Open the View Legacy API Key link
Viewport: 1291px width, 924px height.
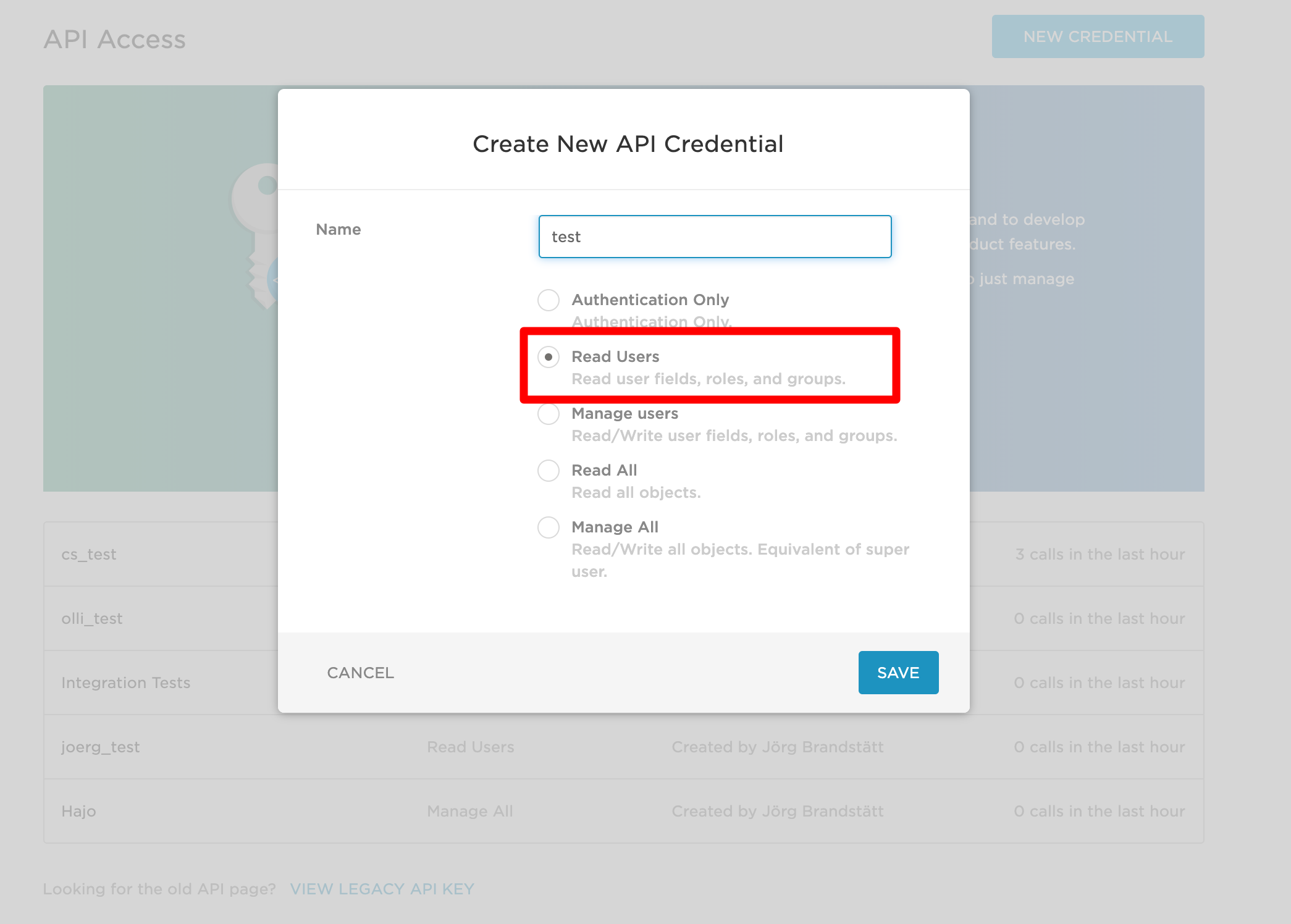(382, 889)
